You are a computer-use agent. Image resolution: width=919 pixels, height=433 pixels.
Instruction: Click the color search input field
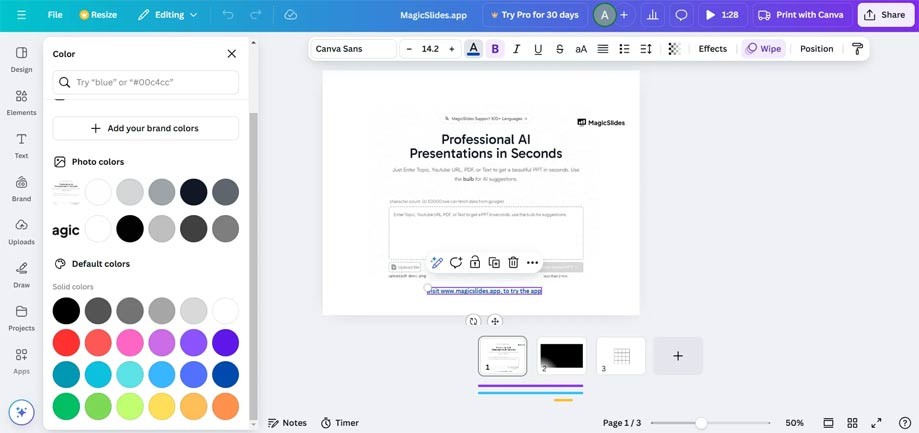[x=145, y=82]
